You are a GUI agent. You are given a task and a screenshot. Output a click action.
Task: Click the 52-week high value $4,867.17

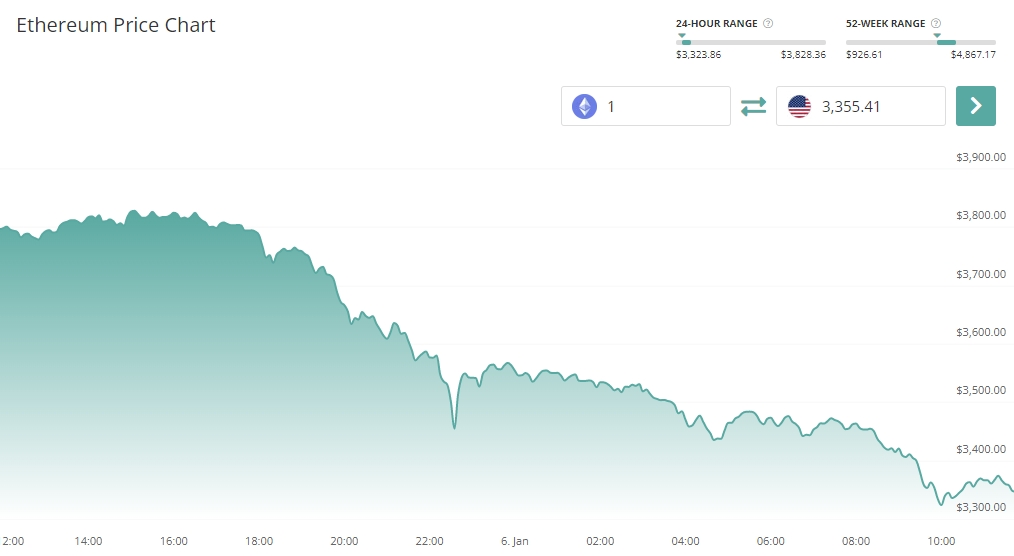(973, 55)
